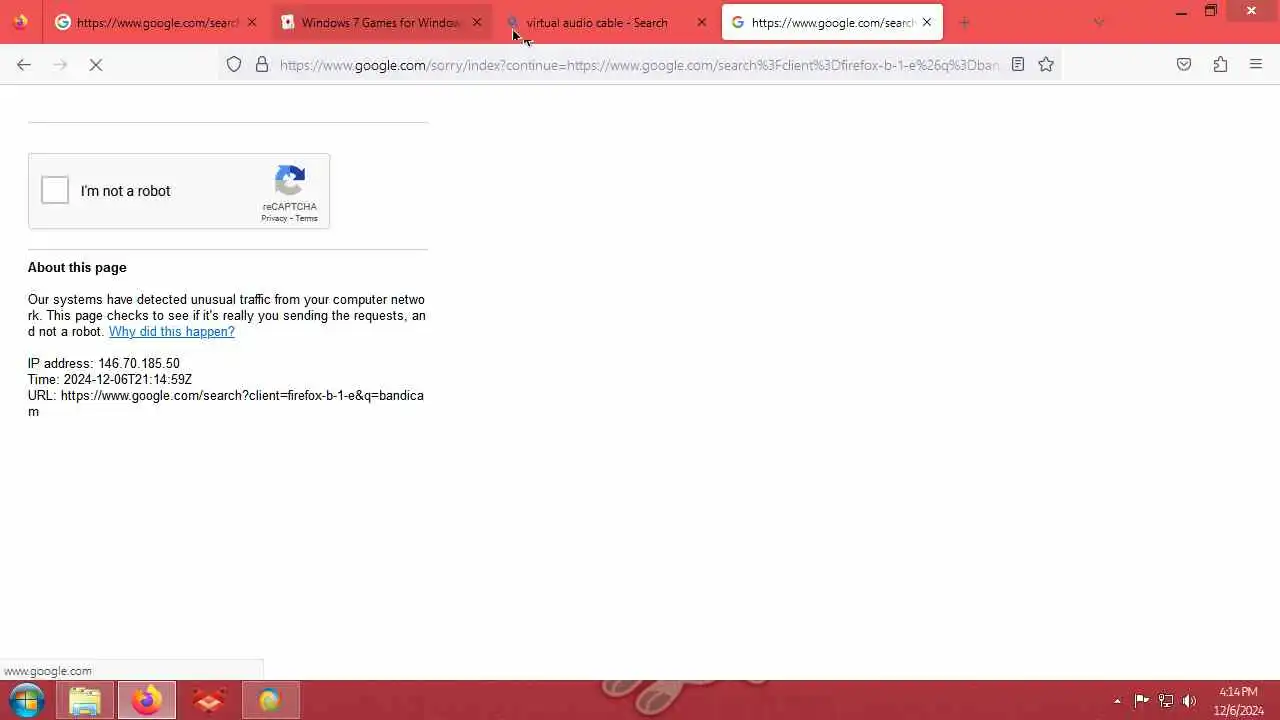Open the red app taskbar icon
Viewport: 1280px width, 720px height.
click(x=209, y=701)
